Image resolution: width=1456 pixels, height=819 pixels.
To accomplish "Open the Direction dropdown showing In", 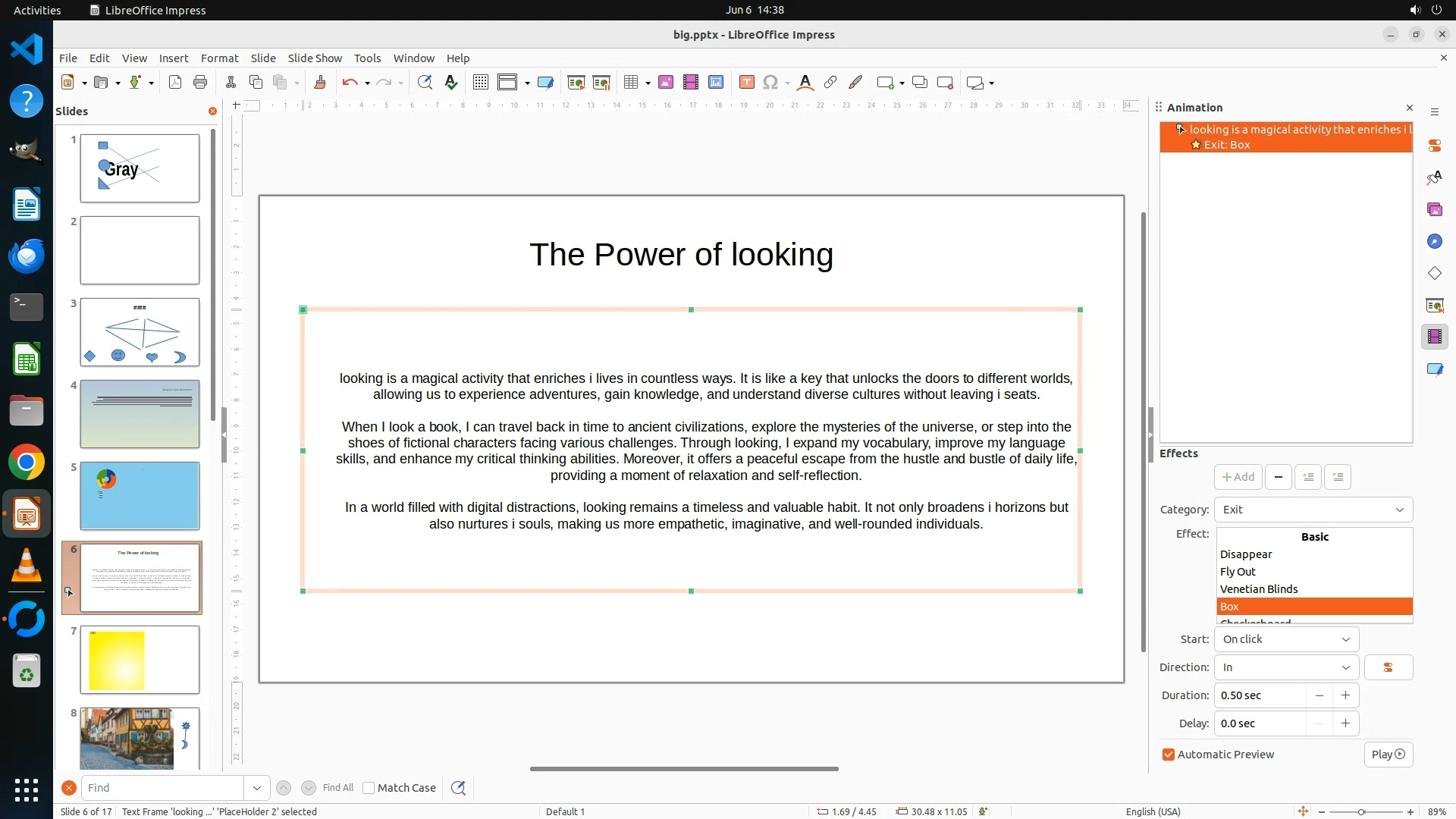I will (x=1286, y=667).
